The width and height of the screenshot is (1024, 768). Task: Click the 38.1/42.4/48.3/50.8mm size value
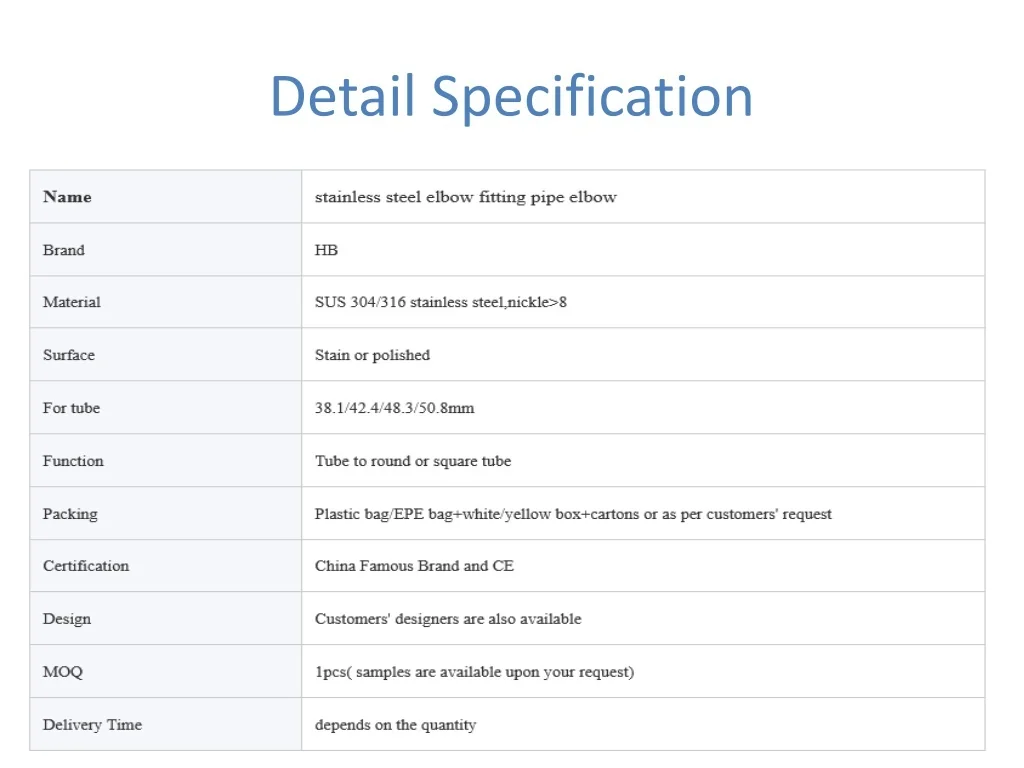(394, 408)
